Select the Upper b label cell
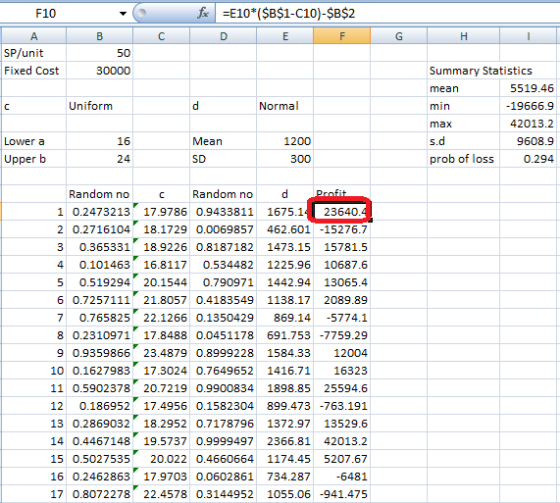 tap(34, 159)
